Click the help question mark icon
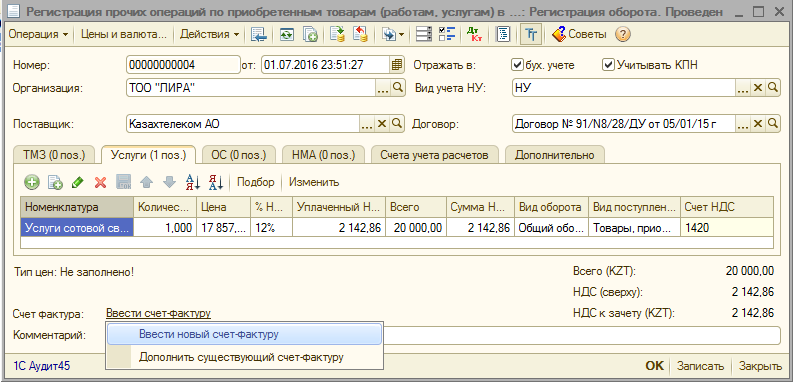793x383 pixels. pos(623,34)
